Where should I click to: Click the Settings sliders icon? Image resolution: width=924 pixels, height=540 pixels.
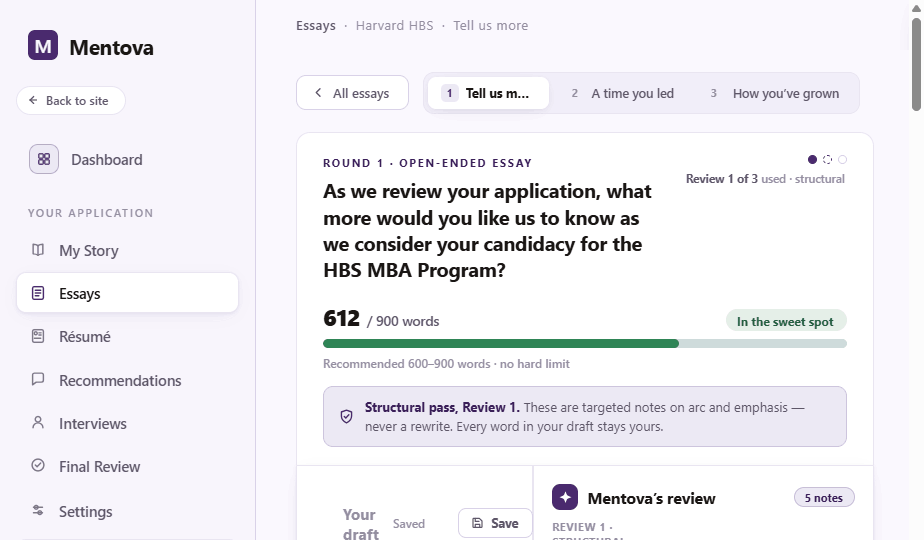pos(38,511)
